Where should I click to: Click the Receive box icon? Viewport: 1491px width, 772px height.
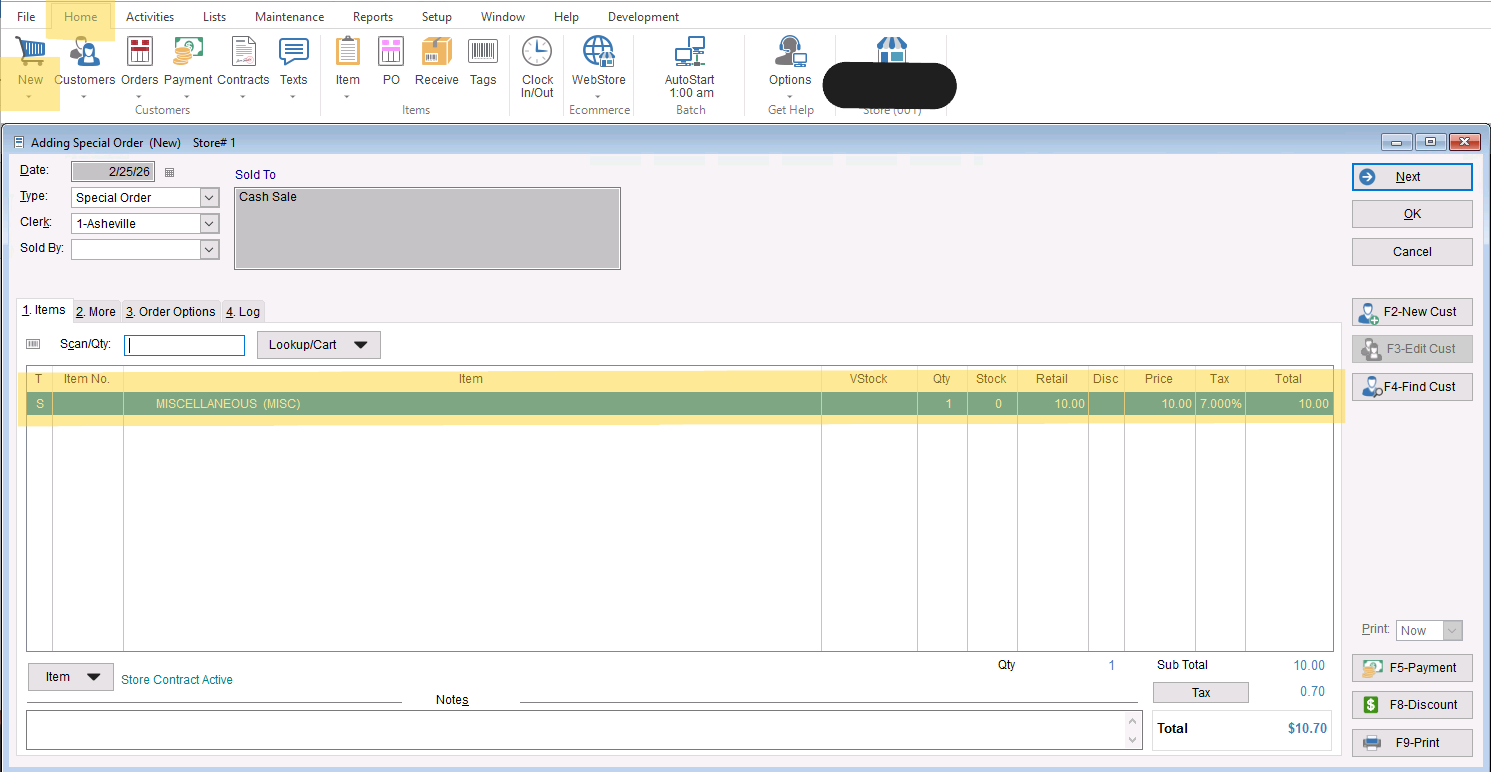(436, 53)
